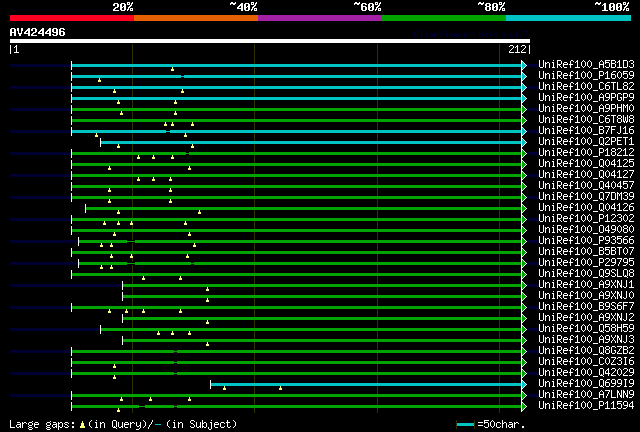
Task: Click the purple ~60% identity legend segment
Action: pos(320,18)
